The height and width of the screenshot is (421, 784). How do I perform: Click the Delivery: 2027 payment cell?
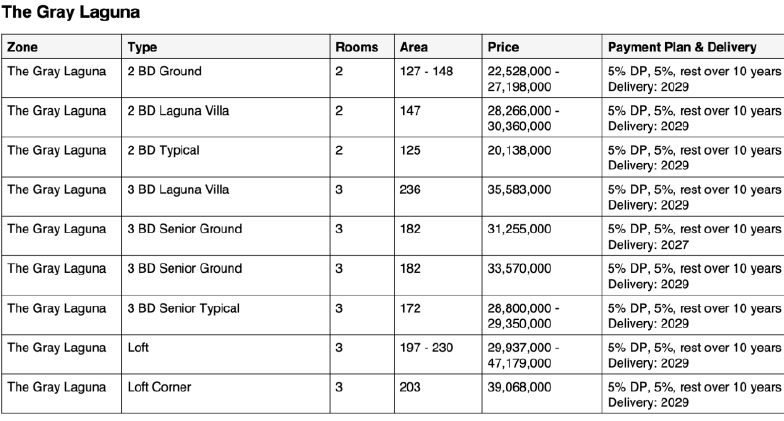(693, 236)
